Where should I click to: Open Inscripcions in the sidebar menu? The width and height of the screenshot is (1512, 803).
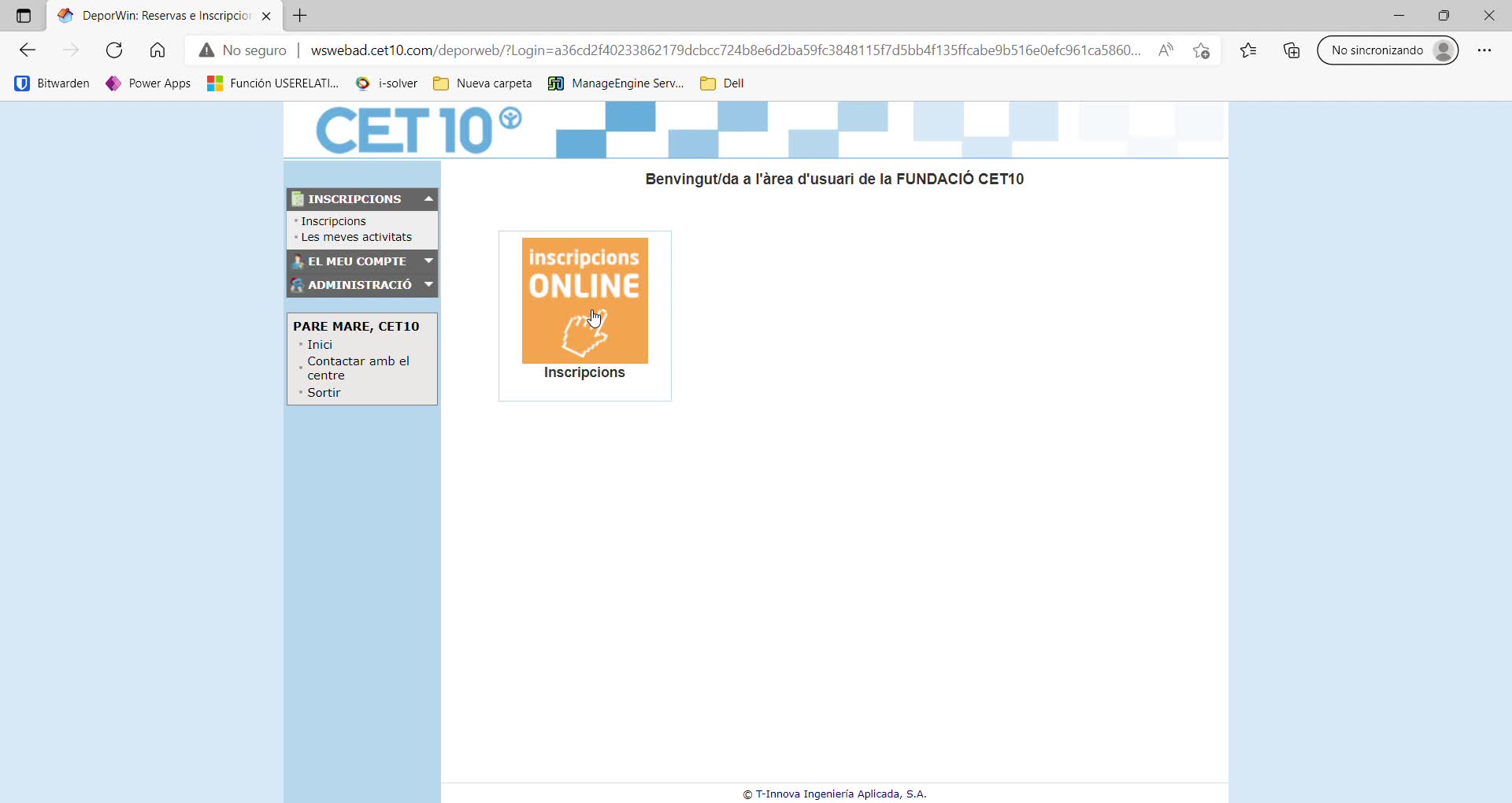pos(334,221)
